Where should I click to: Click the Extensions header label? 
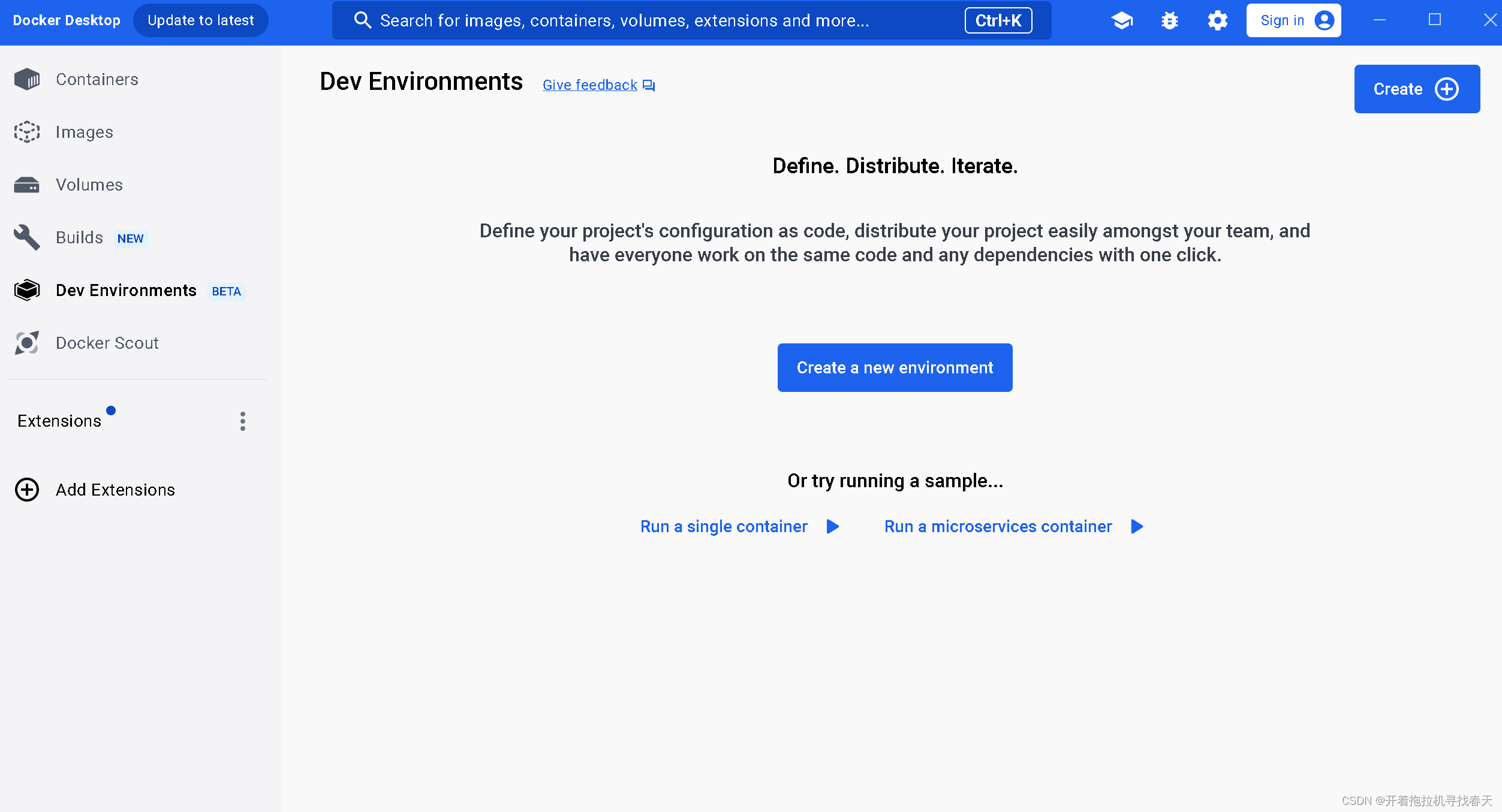point(59,421)
